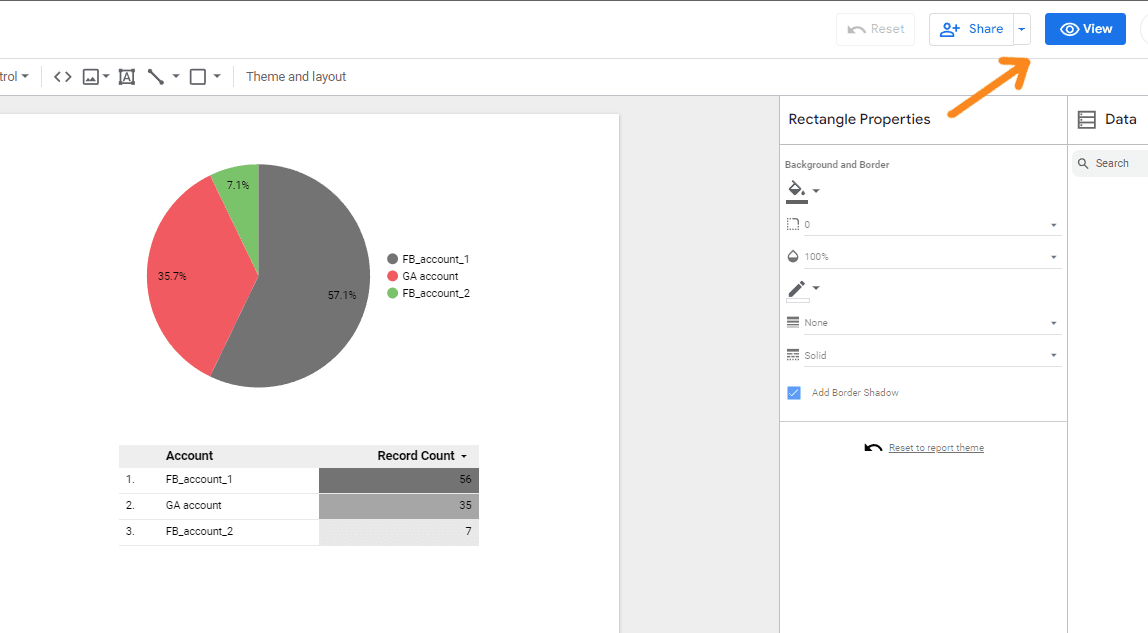Switch to View mode
Image resolution: width=1148 pixels, height=633 pixels.
tap(1085, 29)
